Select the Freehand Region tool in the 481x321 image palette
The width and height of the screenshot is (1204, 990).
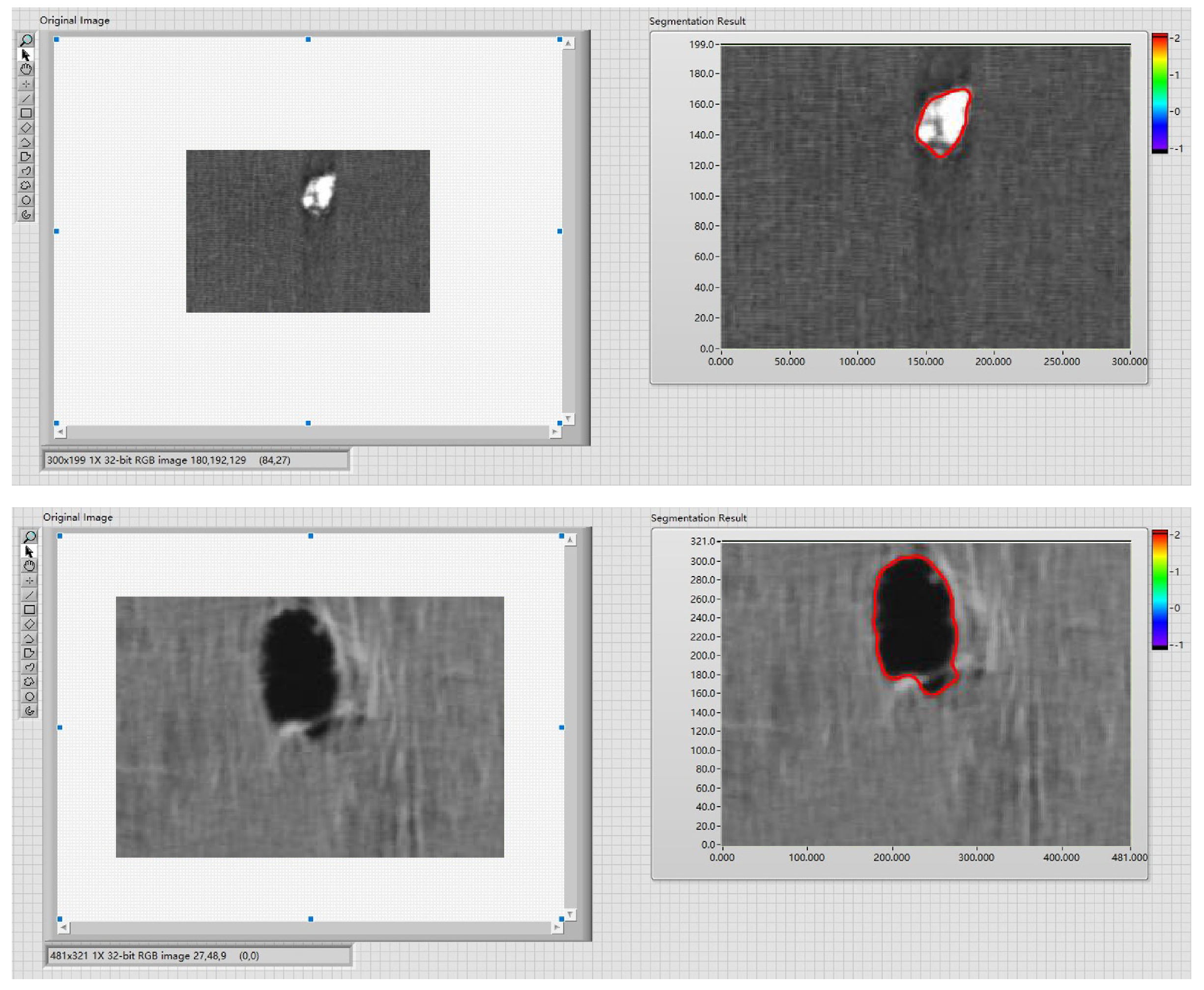tap(29, 682)
